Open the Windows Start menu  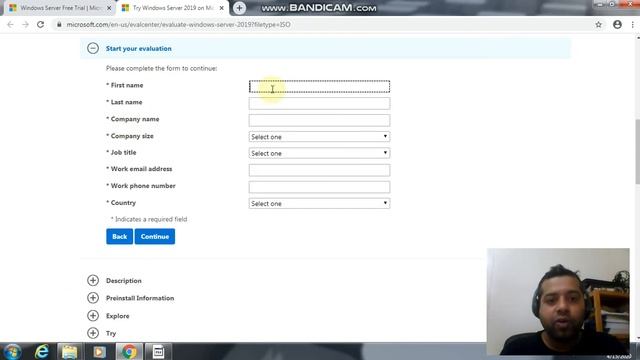[12, 352]
